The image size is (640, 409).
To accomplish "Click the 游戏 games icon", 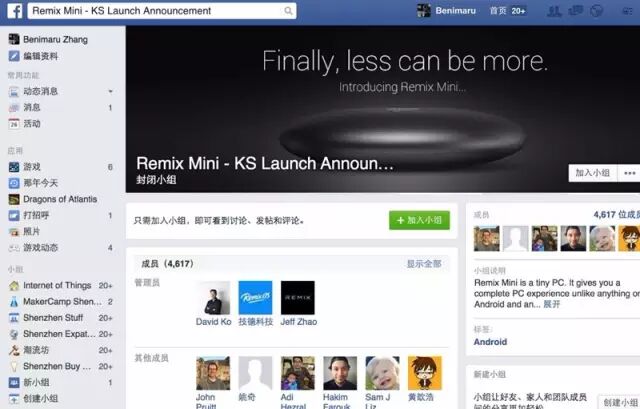I will 14,167.
